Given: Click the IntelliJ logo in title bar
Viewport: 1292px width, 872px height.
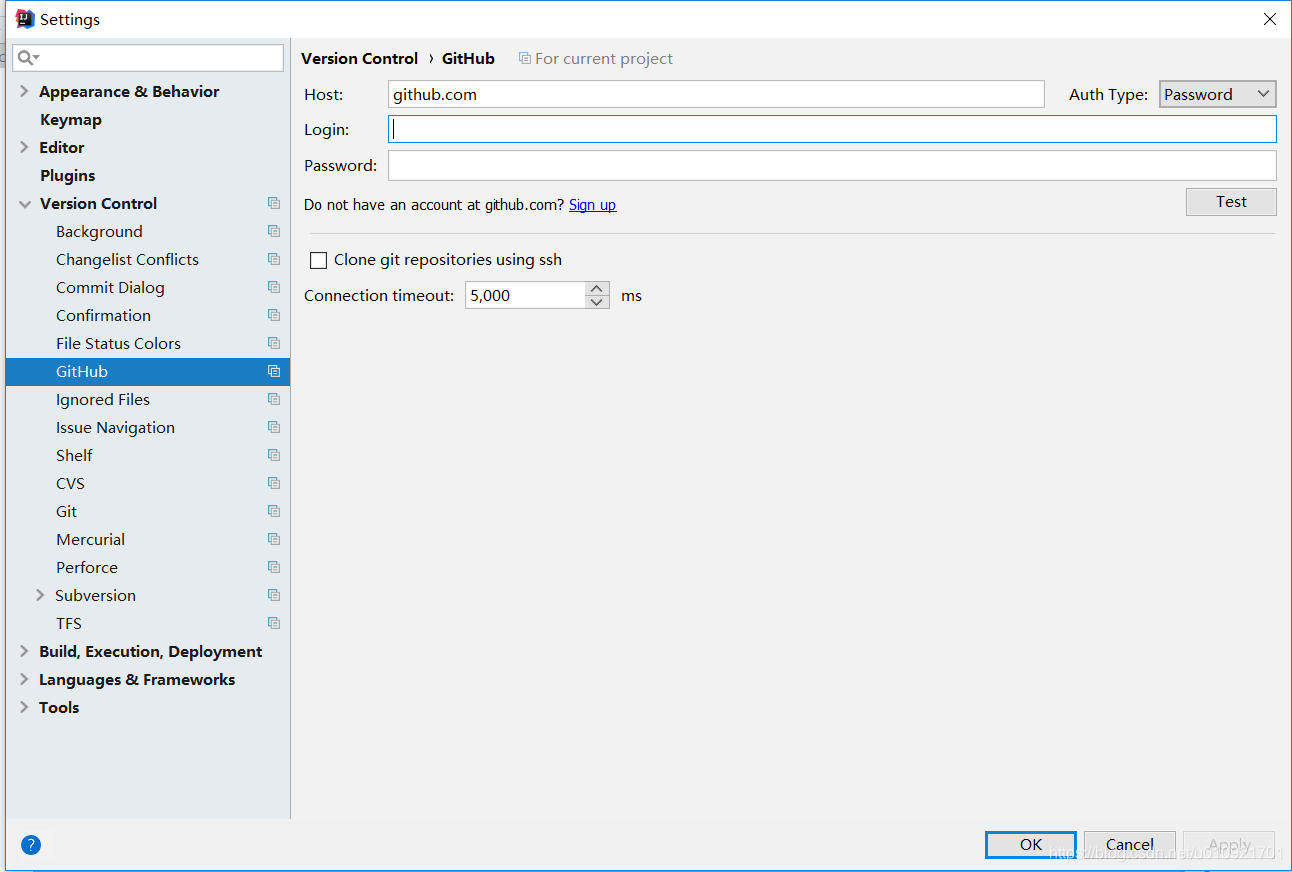Looking at the screenshot, I should (x=25, y=19).
